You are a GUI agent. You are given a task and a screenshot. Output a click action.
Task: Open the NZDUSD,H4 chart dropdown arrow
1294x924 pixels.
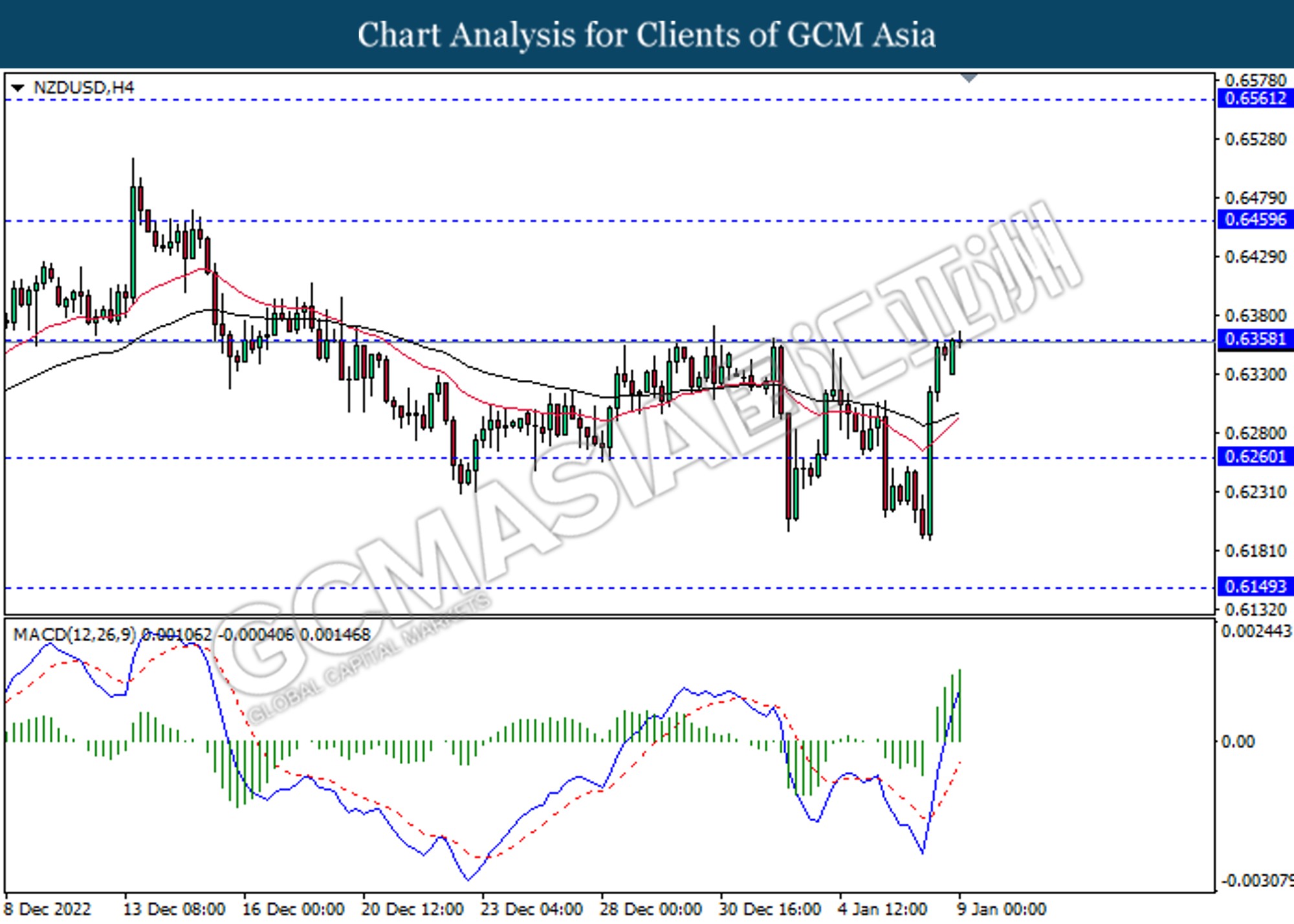(17, 87)
